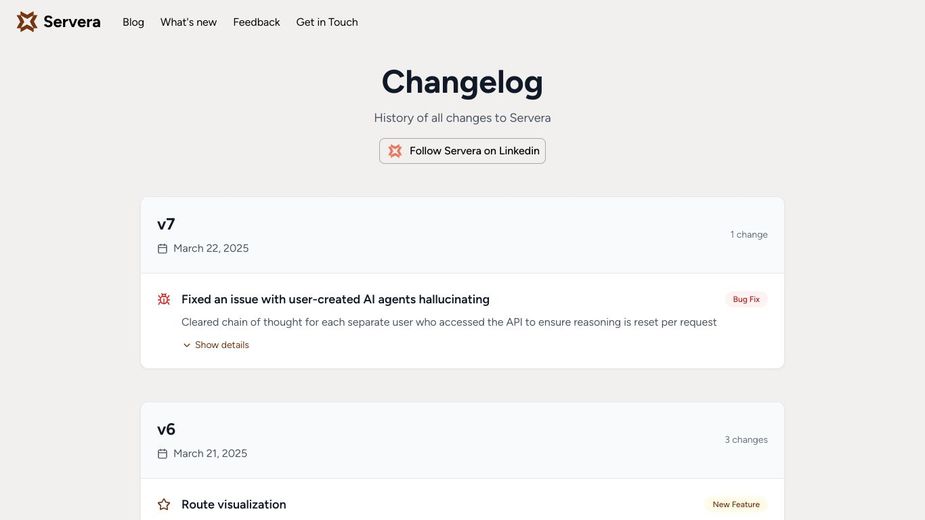This screenshot has height=520, width=925.
Task: Go to What's new in navigation
Action: [188, 22]
